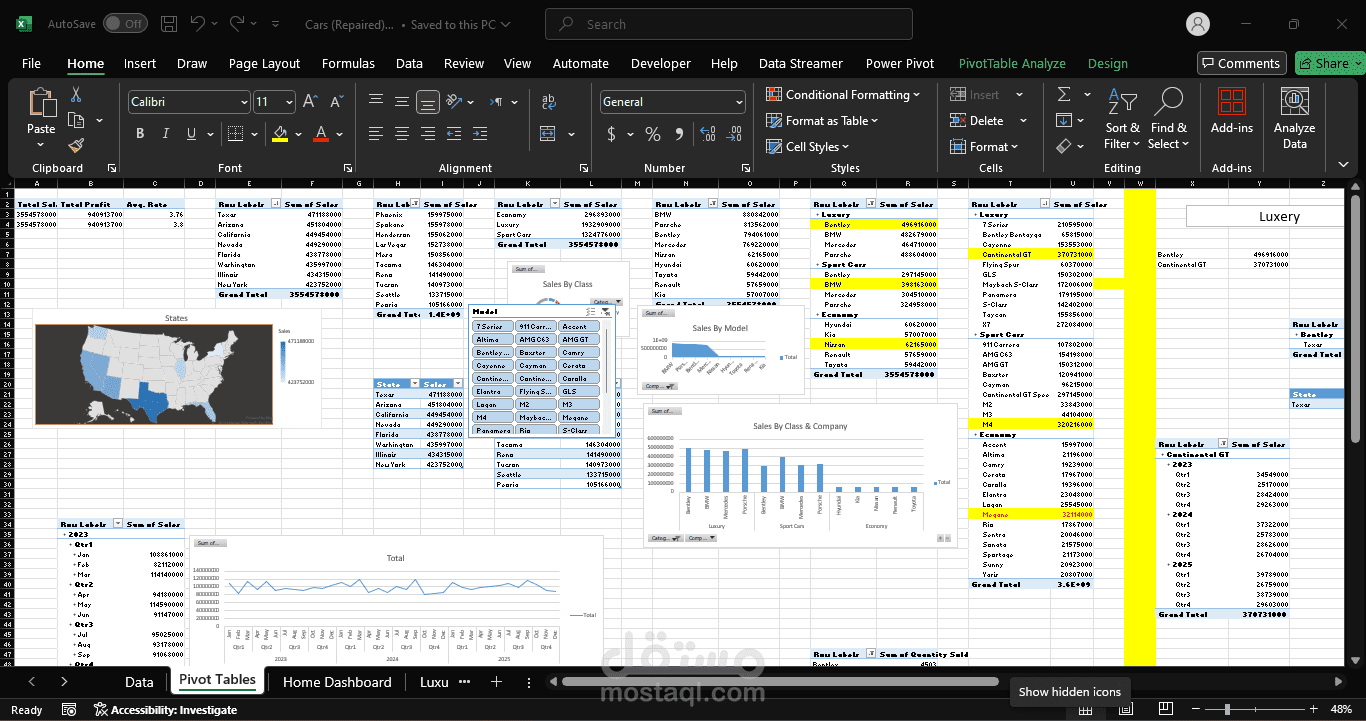Apply a fill color to cells
Image resolution: width=1366 pixels, height=721 pixels.
pyautogui.click(x=280, y=134)
